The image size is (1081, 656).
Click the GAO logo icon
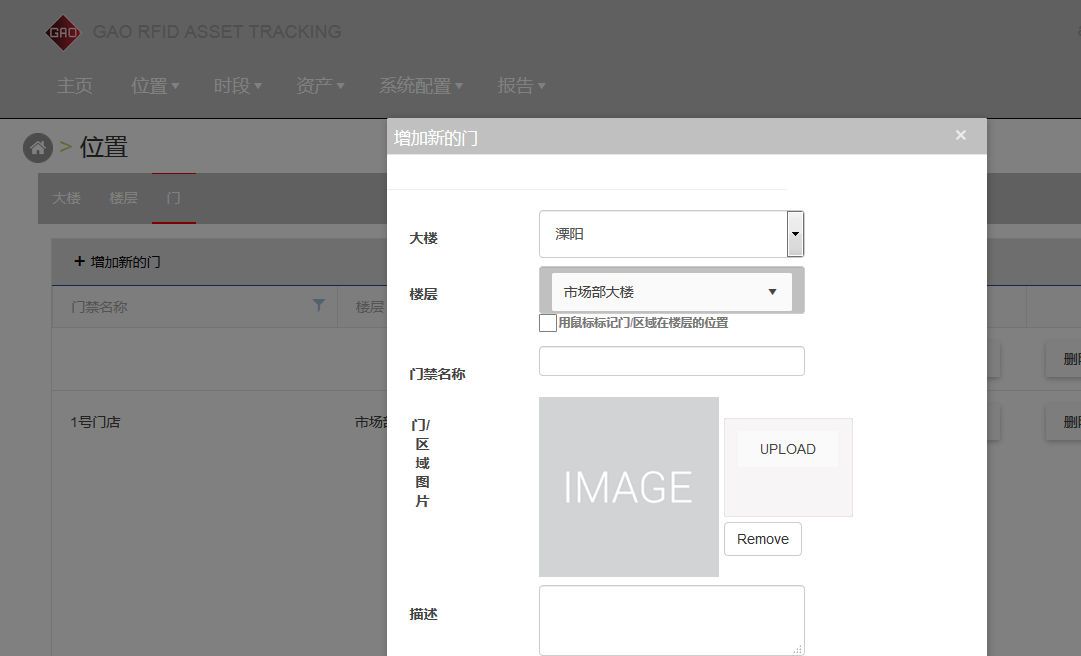point(63,32)
